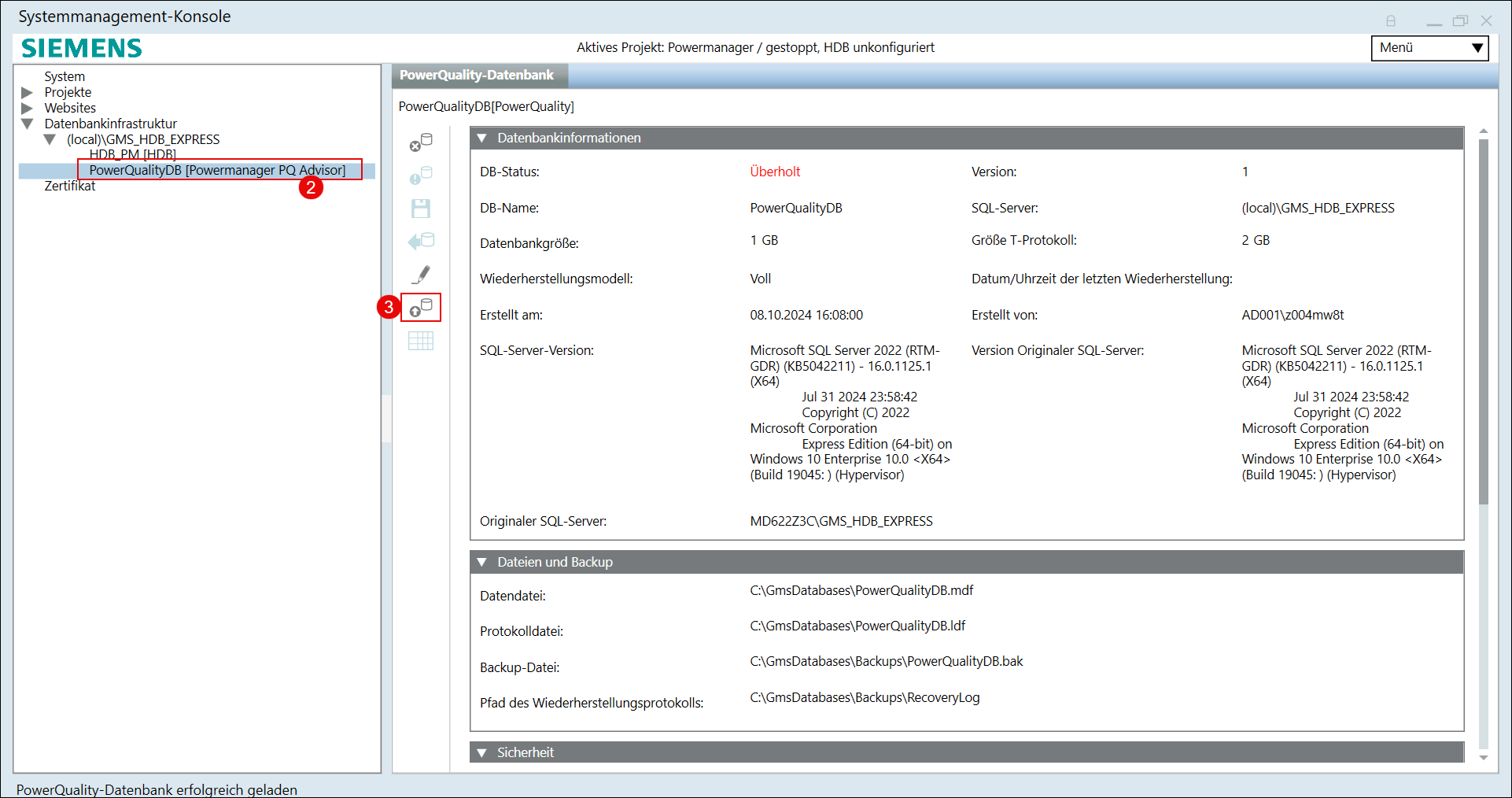Click the database restore icon with left arrow
The image size is (1512, 798).
(x=421, y=241)
